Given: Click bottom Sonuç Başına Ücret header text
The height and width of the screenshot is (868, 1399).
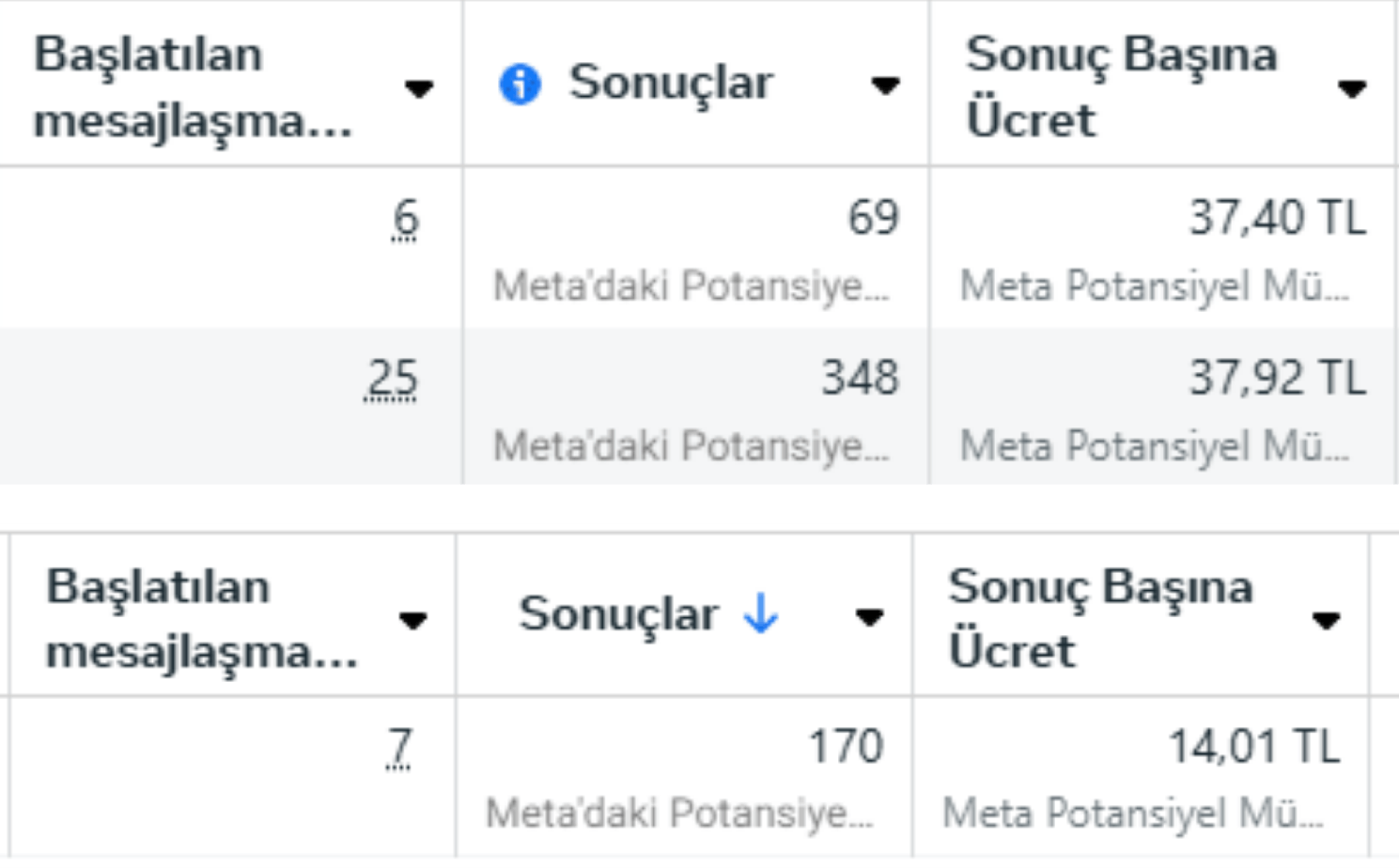Looking at the screenshot, I should point(1100,618).
